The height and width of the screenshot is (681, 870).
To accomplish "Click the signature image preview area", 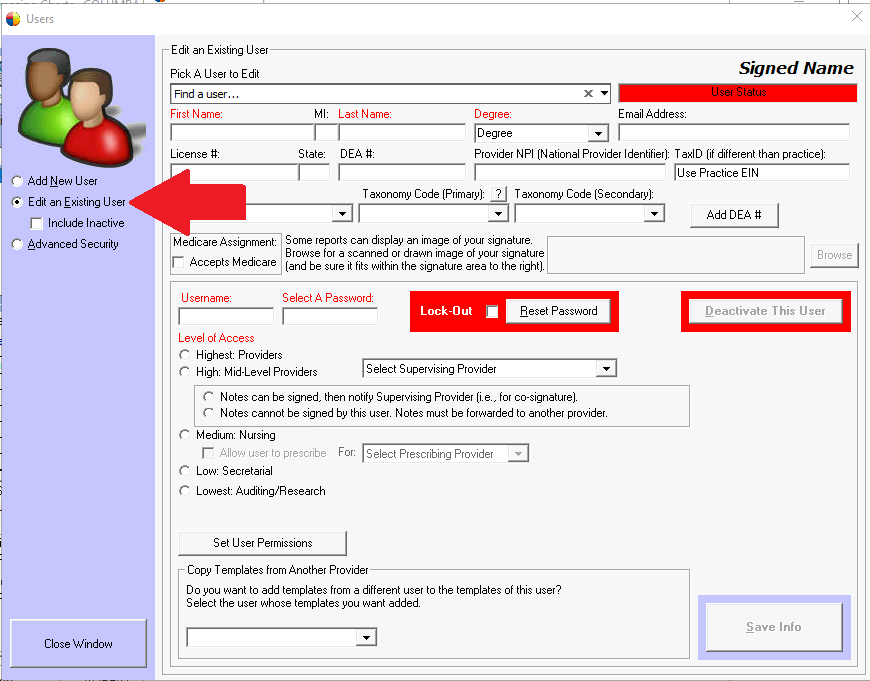I will (x=676, y=255).
